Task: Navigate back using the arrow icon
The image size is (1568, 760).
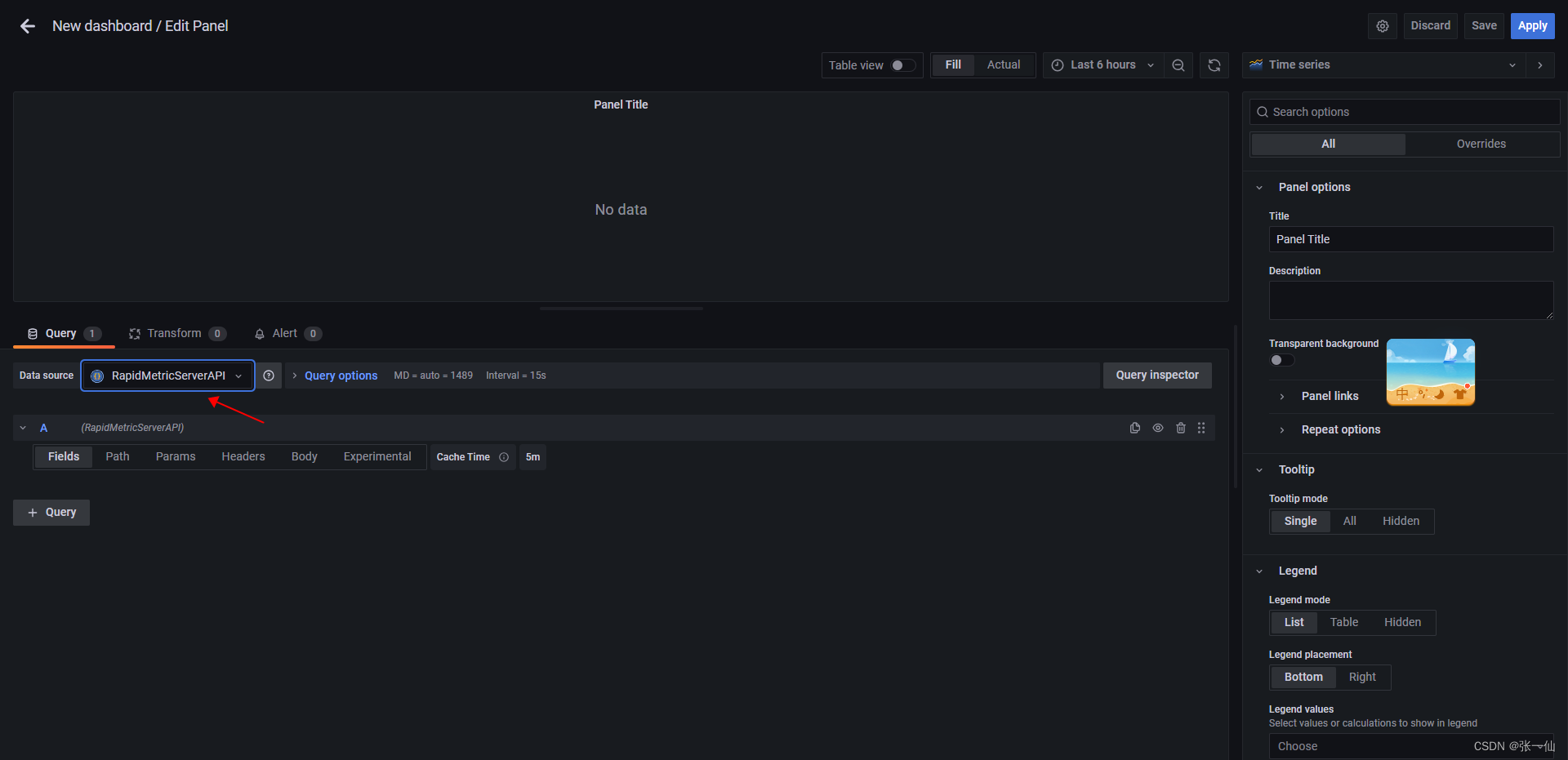Action: (27, 25)
